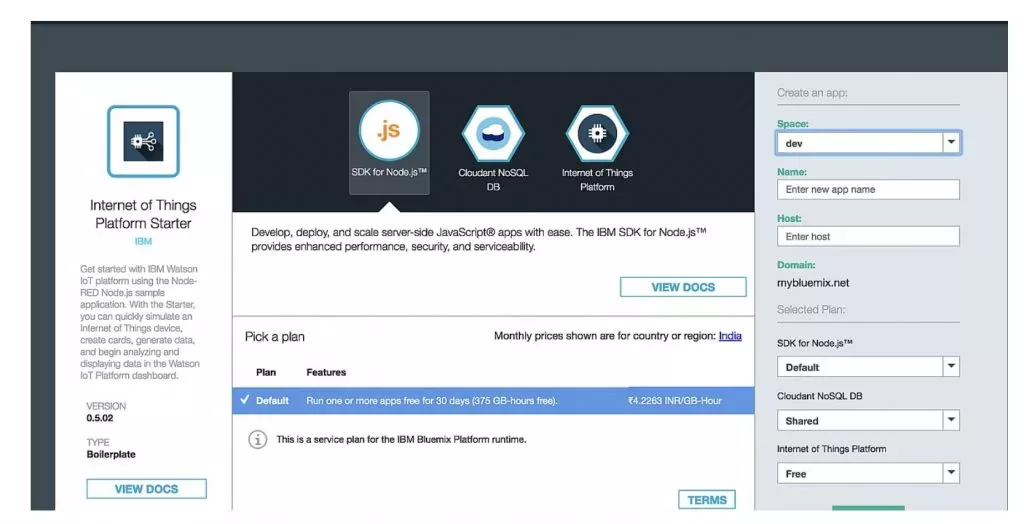Click the Host input field
1024x524 pixels.
[868, 236]
